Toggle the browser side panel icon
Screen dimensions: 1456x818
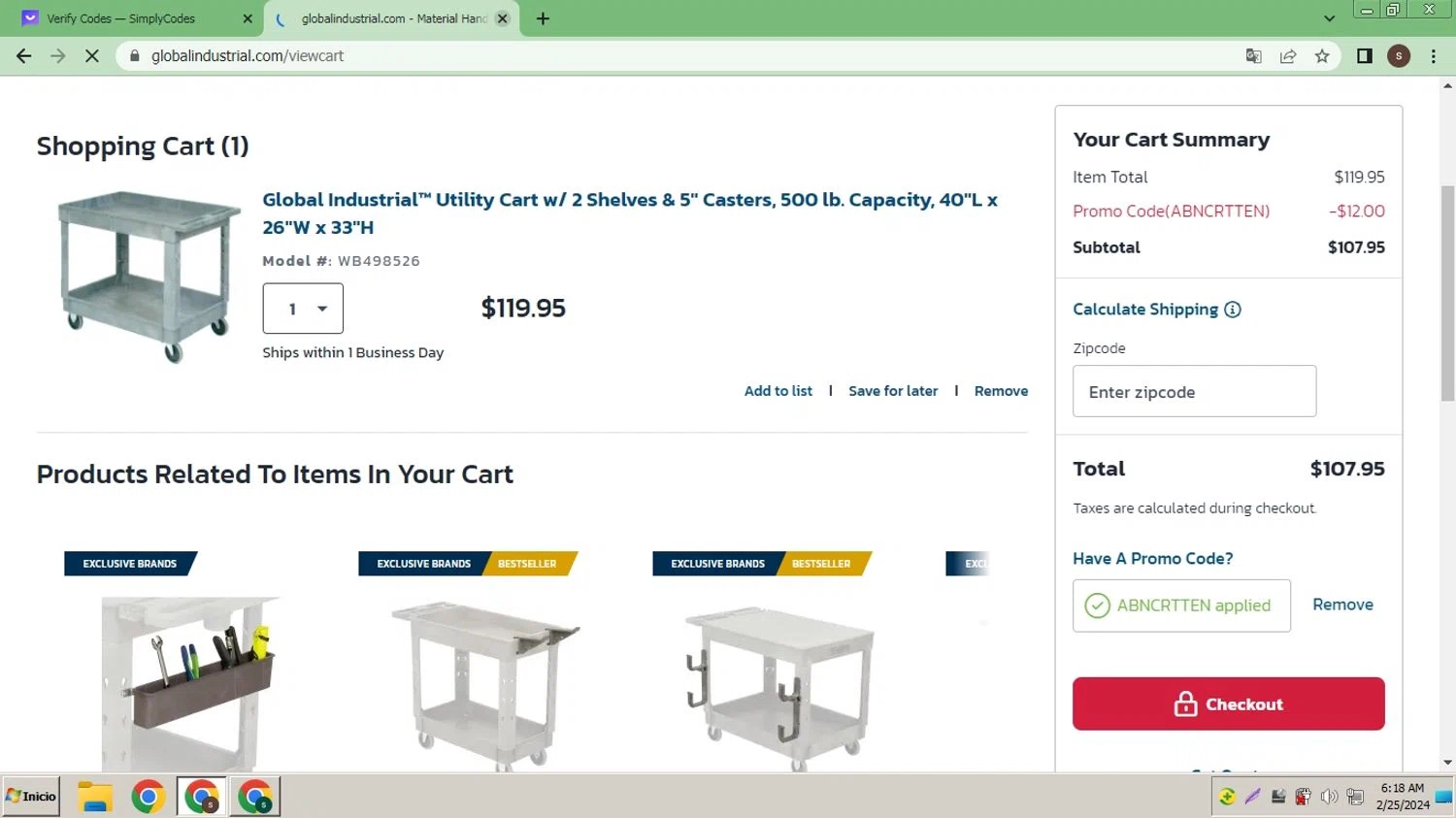click(x=1364, y=56)
